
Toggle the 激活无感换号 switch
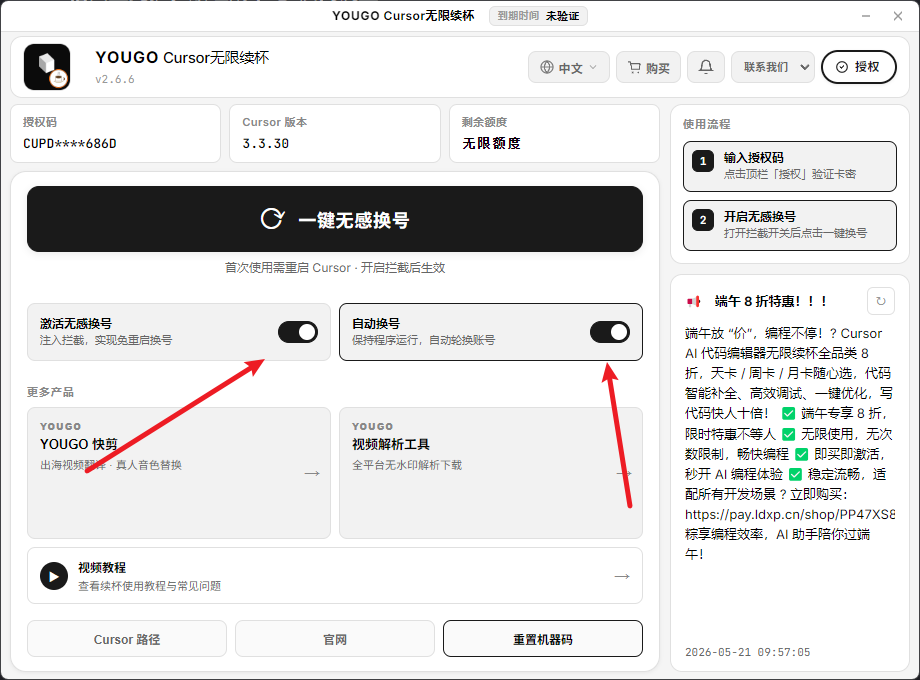tap(298, 332)
